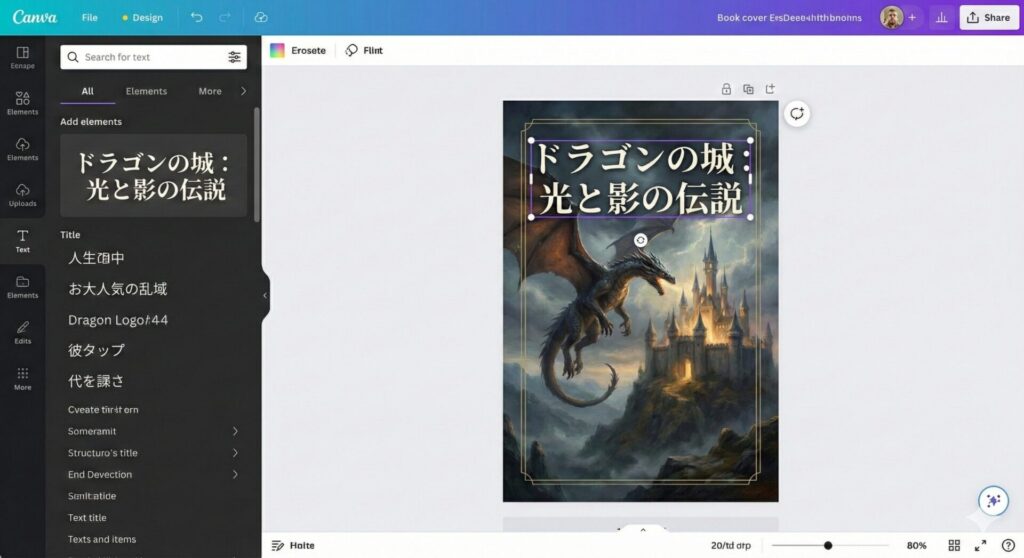Switch to the Elements tab in panel

pos(146,91)
